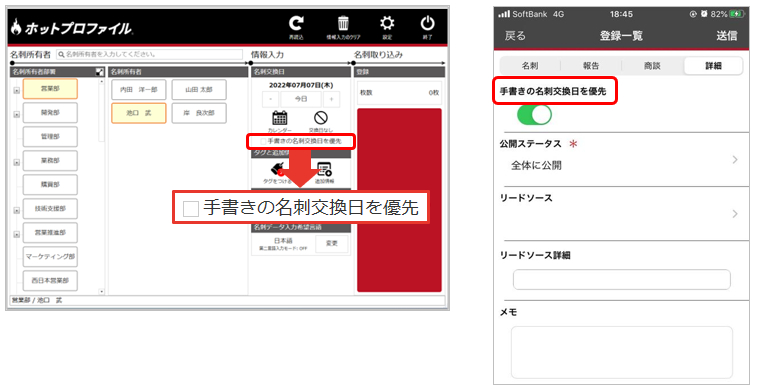The width and height of the screenshot is (757, 389).
Task: Click the 変更 language button
Action: pos(332,244)
